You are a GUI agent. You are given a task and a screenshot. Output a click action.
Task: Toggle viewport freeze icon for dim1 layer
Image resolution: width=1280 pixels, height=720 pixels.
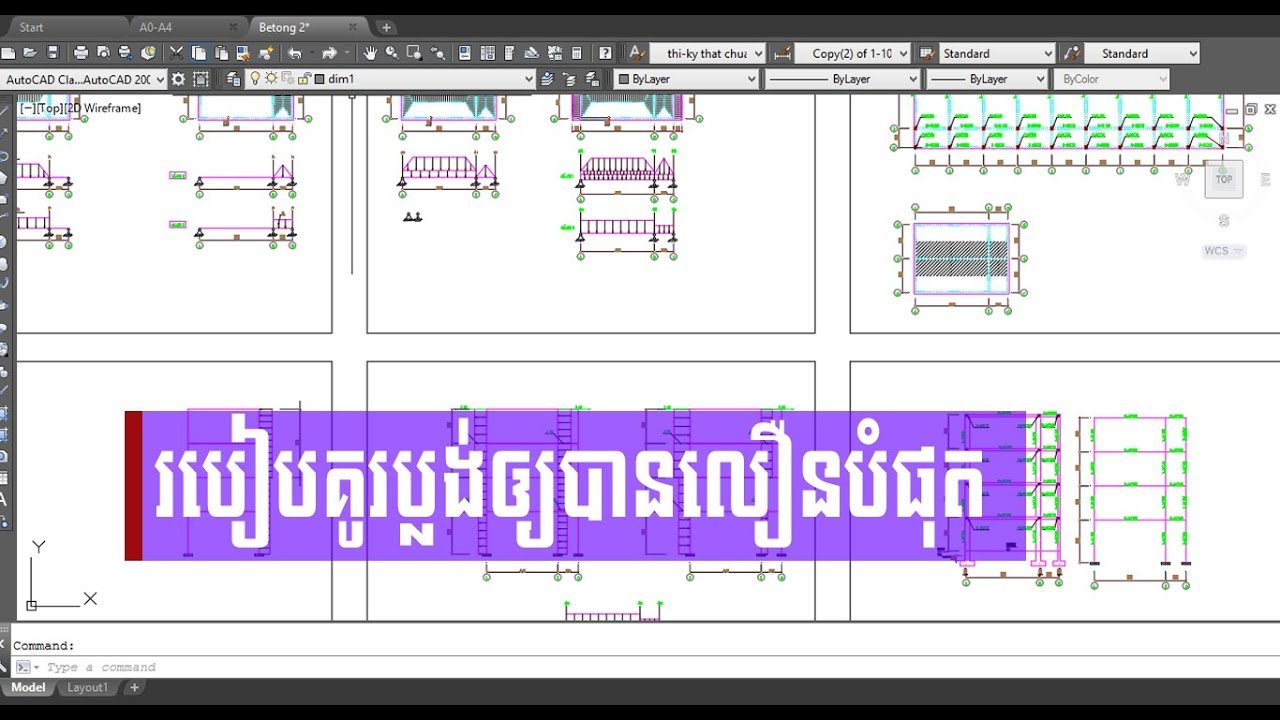pyautogui.click(x=287, y=78)
